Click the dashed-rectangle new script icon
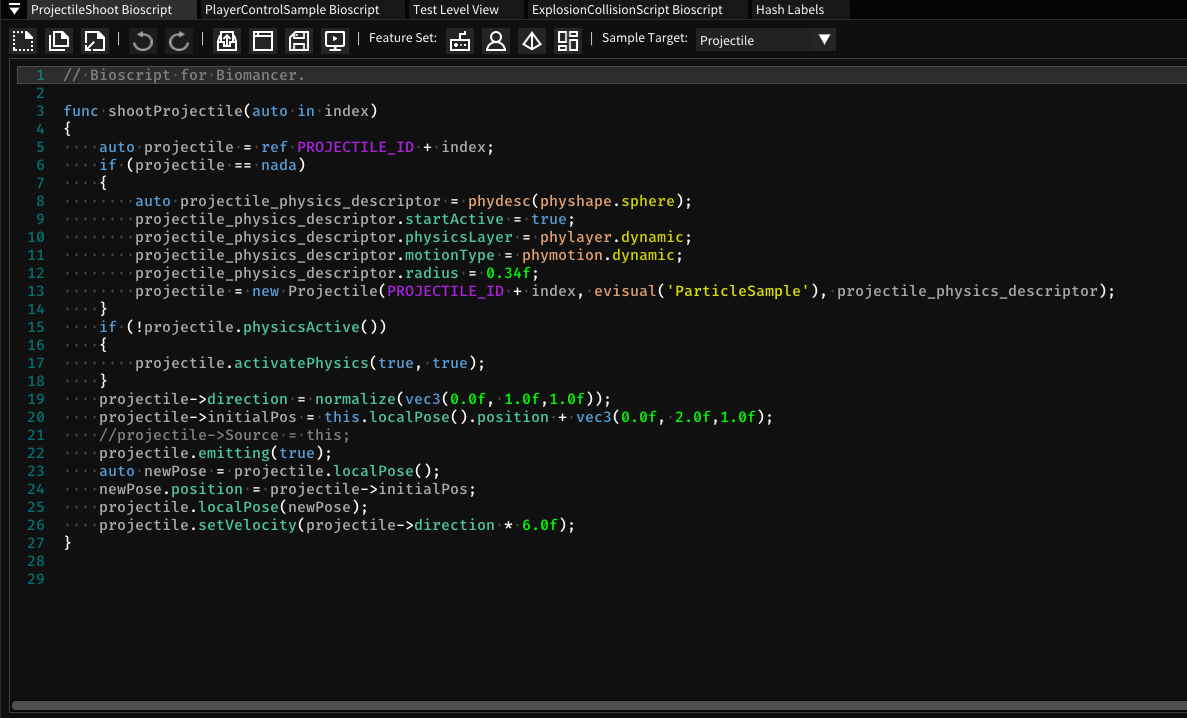1187x718 pixels. coord(23,40)
